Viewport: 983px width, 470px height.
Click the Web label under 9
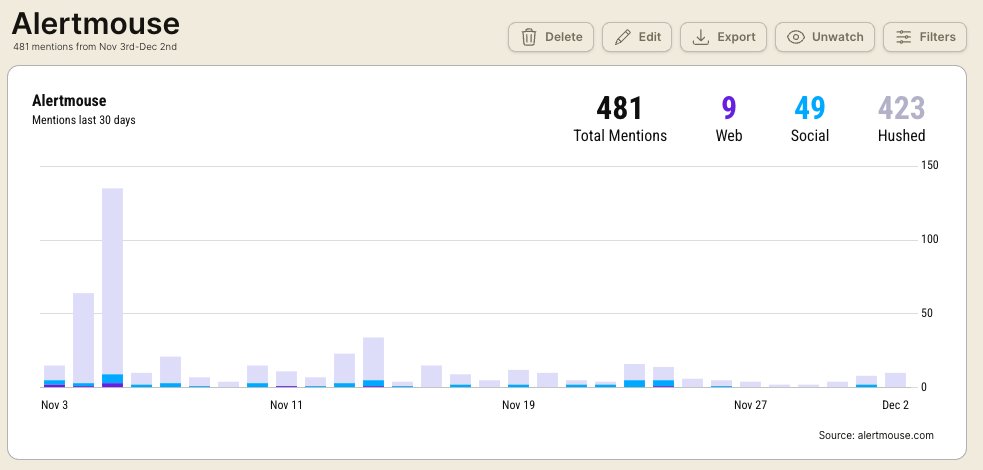[728, 136]
